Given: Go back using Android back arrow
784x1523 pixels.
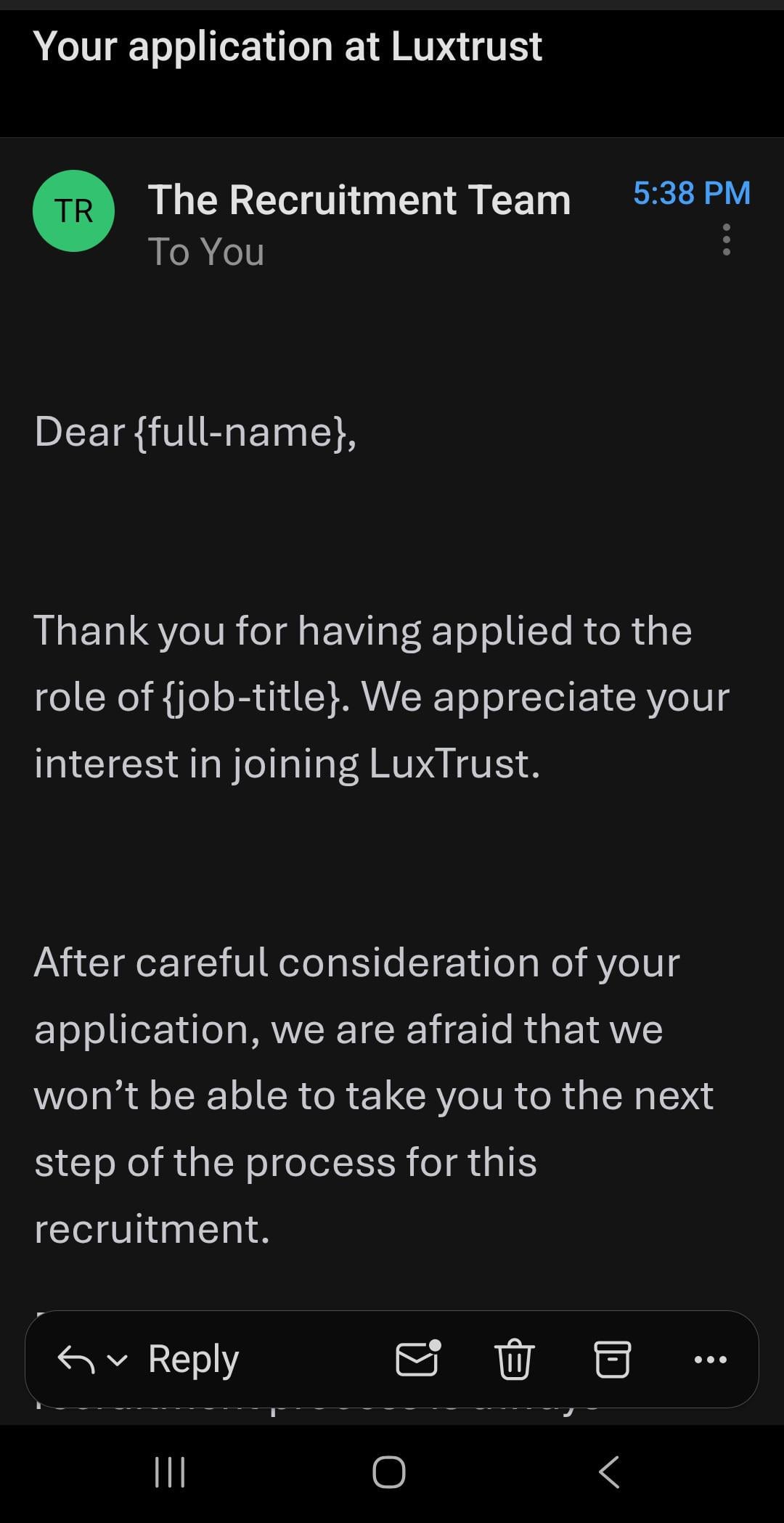Looking at the screenshot, I should pos(609,1472).
